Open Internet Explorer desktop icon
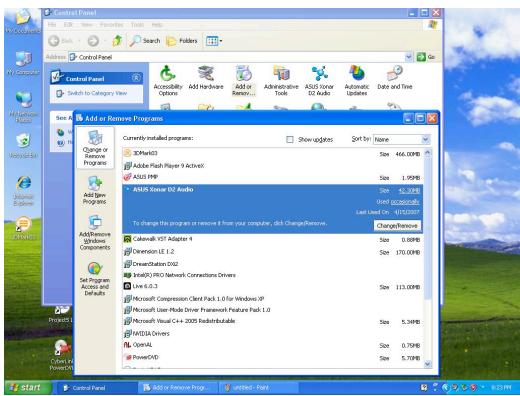 [x=23, y=191]
